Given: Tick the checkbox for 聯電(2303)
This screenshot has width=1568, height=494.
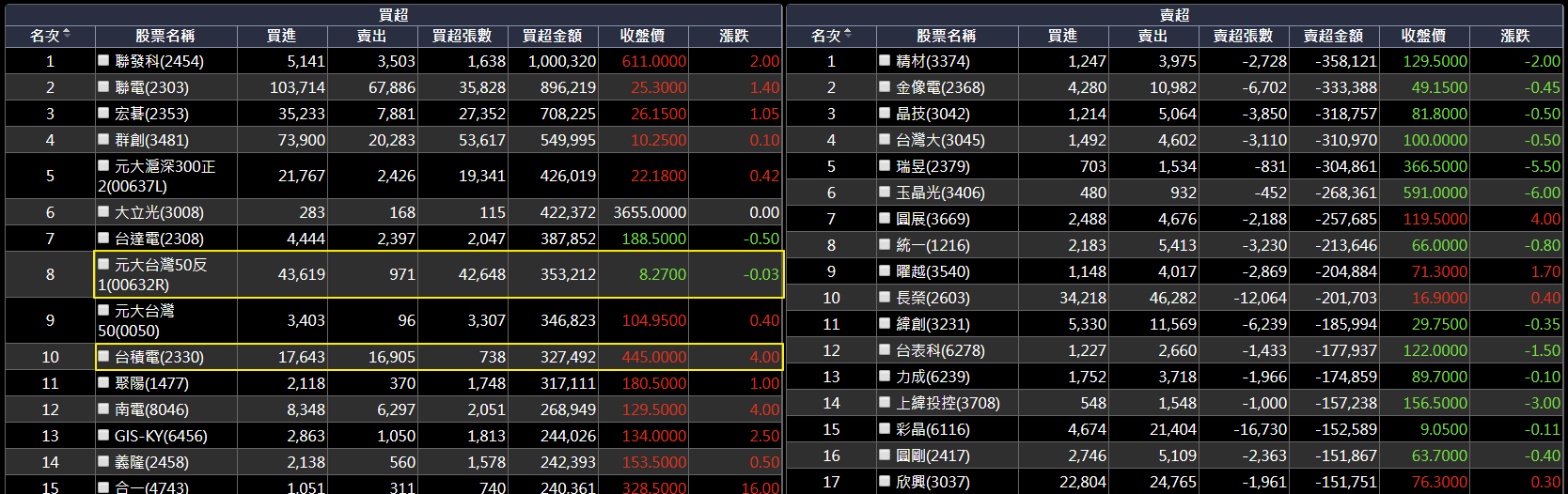Looking at the screenshot, I should pos(103,86).
